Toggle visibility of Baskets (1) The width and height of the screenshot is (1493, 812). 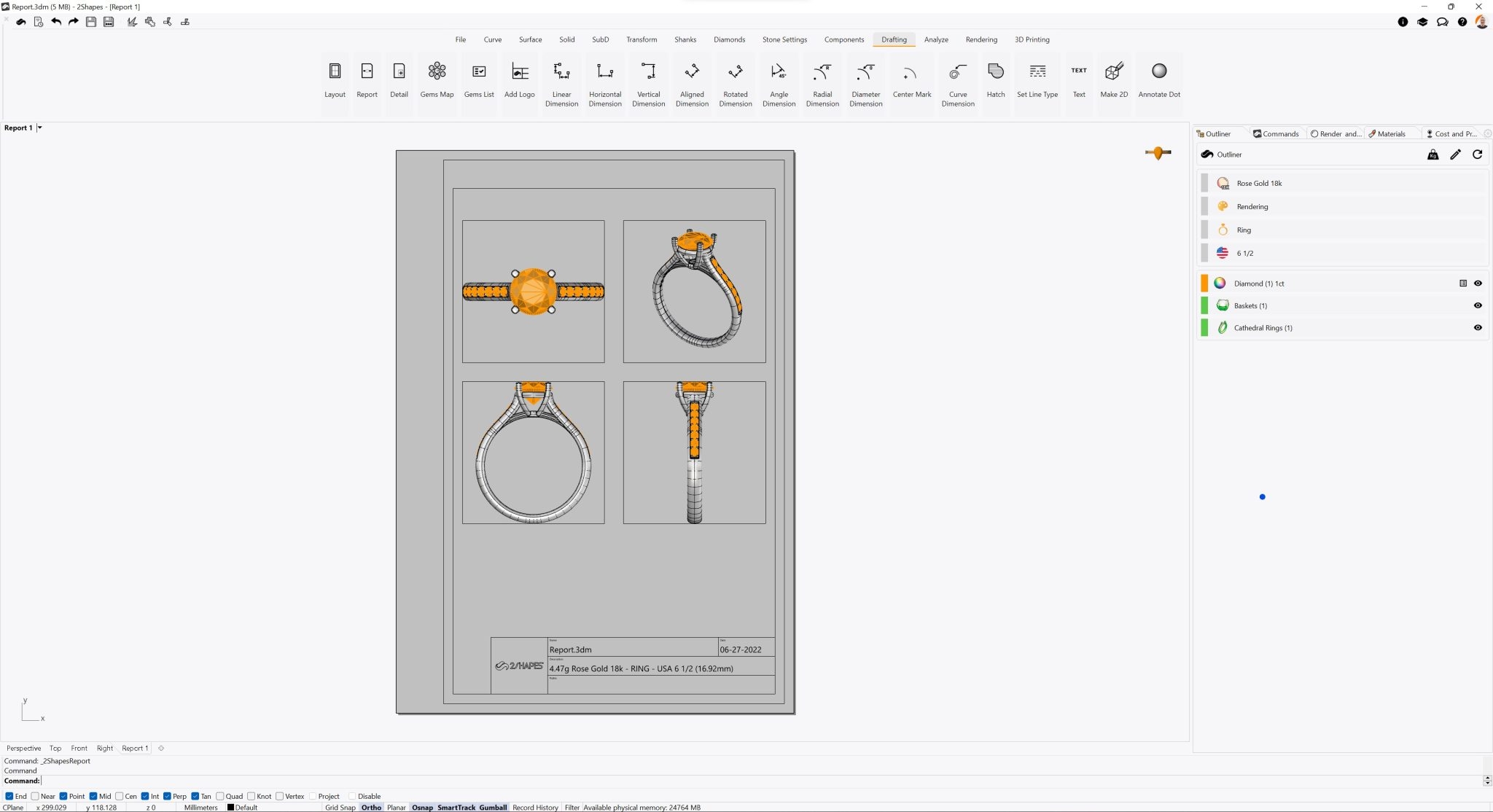point(1478,305)
